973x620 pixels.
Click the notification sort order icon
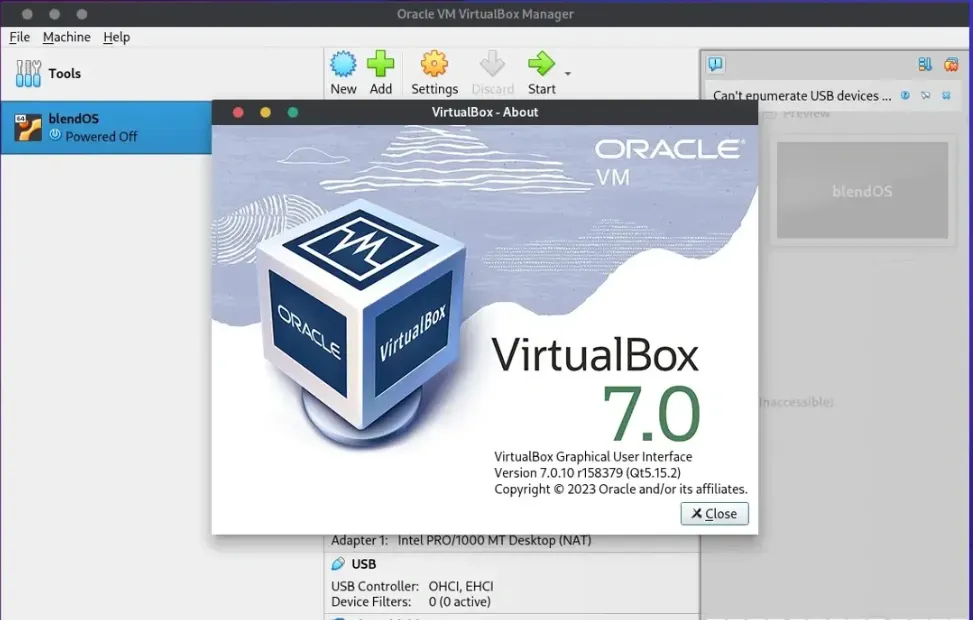click(925, 64)
